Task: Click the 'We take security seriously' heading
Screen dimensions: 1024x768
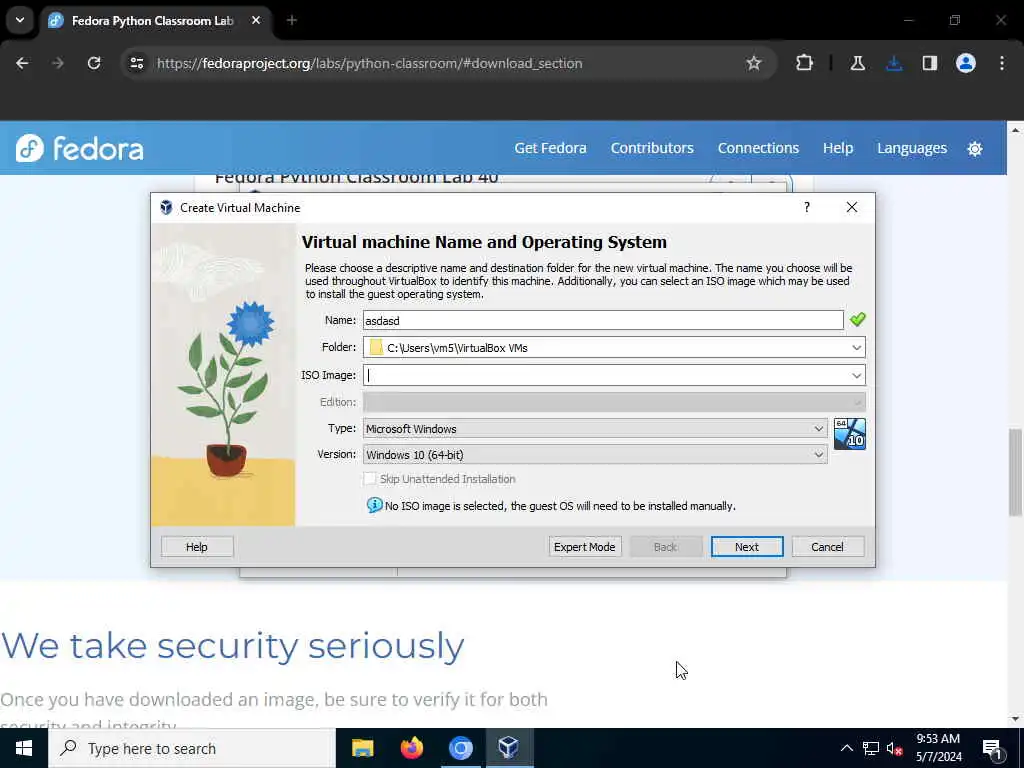Action: click(232, 647)
